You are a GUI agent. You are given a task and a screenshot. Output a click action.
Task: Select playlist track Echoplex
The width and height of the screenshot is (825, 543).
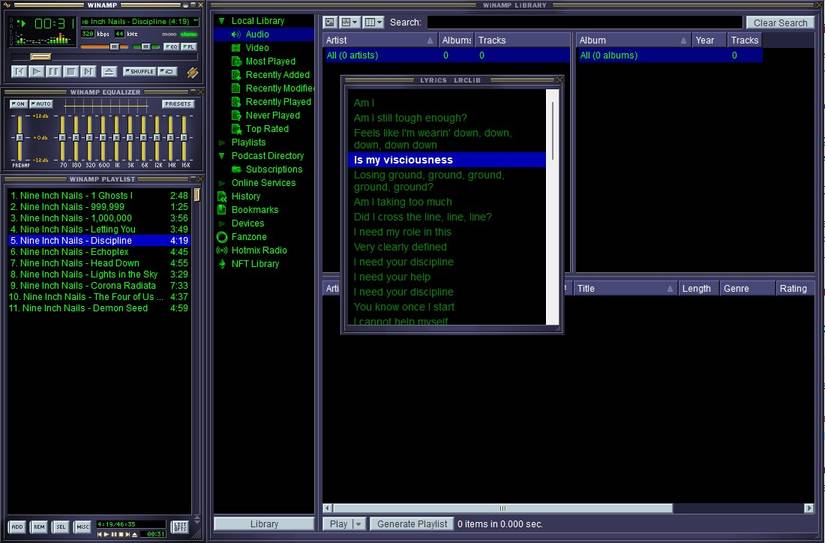pyautogui.click(x=99, y=252)
